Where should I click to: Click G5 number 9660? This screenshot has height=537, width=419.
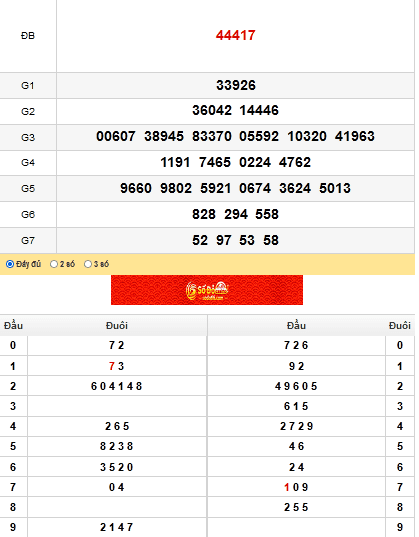[136, 188]
